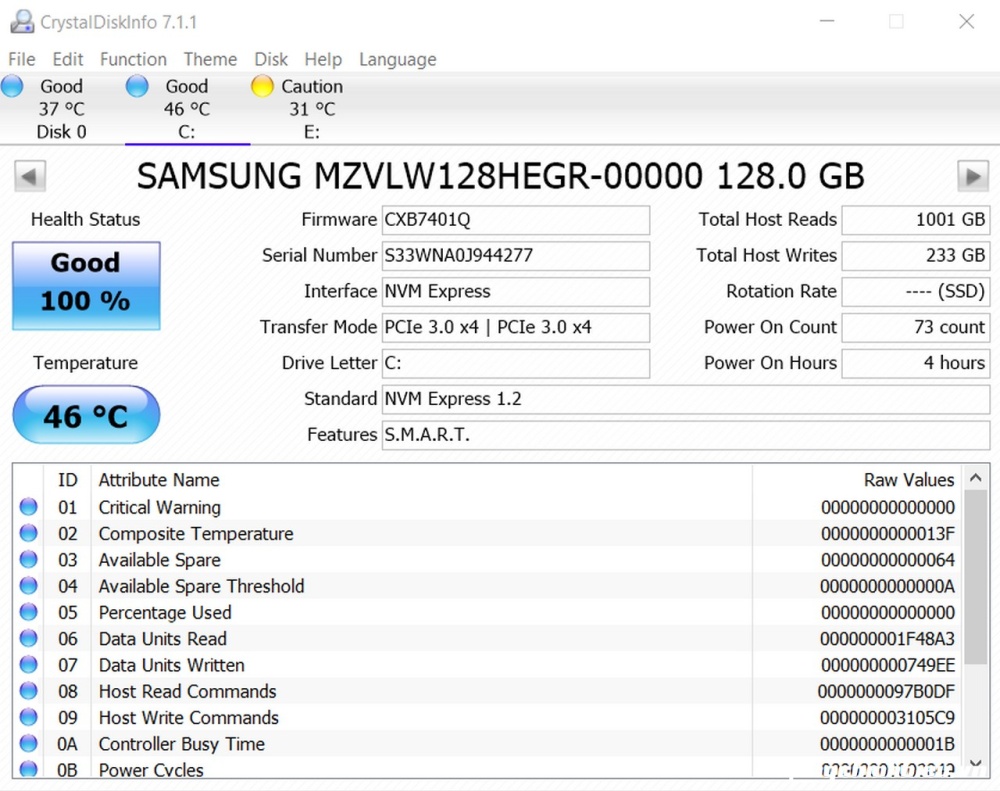Viewport: 1000px width, 791px height.
Task: Click the Firmware field CXB7401Q
Action: point(515,220)
